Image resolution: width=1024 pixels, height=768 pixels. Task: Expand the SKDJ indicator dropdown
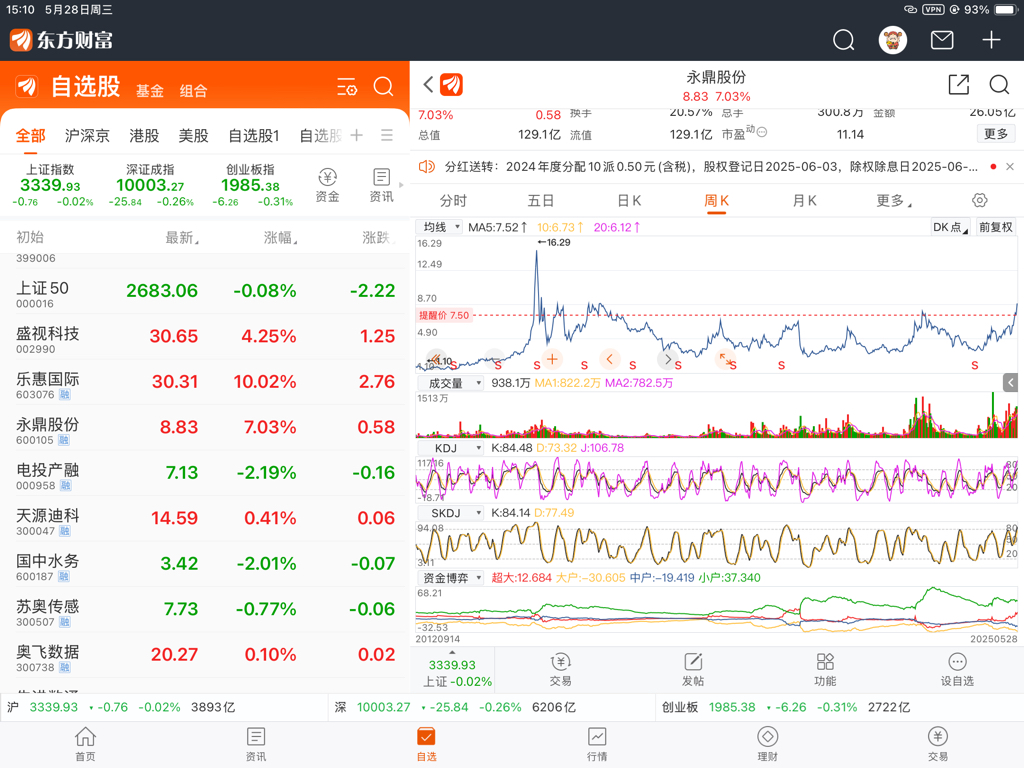[449, 513]
